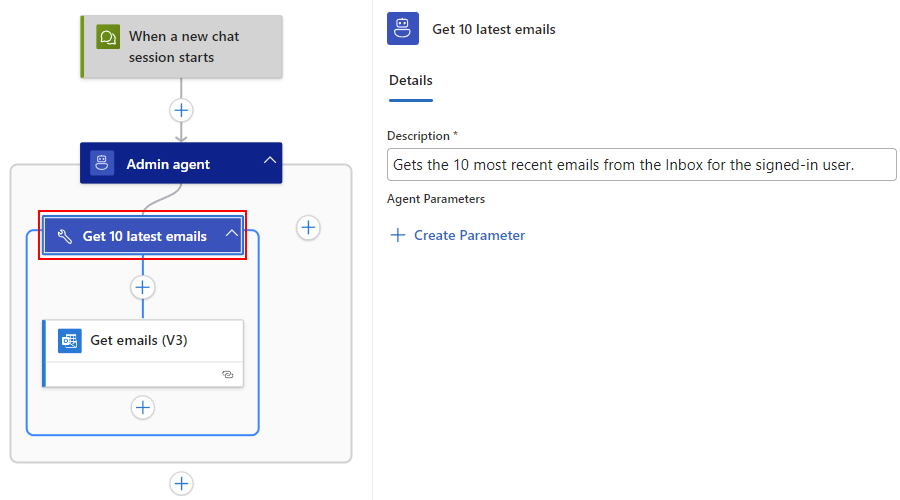Click the Admin agent robot icon
The height and width of the screenshot is (500, 900).
pyautogui.click(x=102, y=163)
